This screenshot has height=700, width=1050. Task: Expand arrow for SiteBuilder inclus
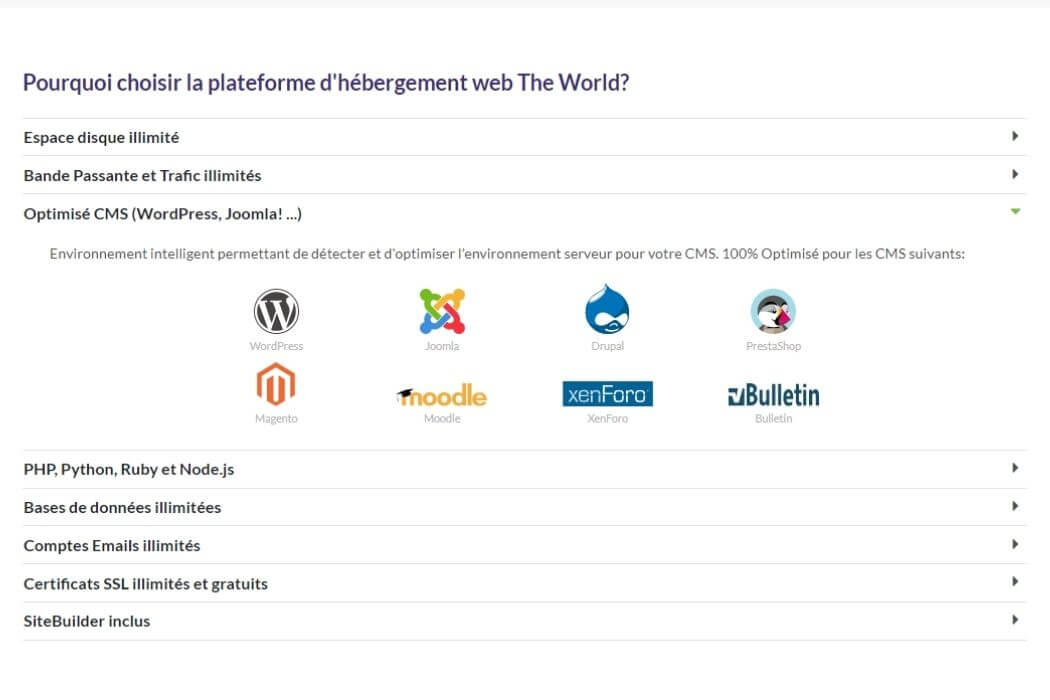(1015, 620)
